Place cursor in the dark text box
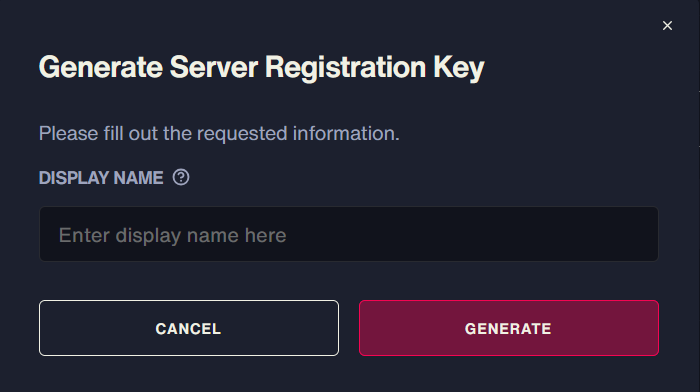Image resolution: width=700 pixels, height=392 pixels. coord(349,234)
